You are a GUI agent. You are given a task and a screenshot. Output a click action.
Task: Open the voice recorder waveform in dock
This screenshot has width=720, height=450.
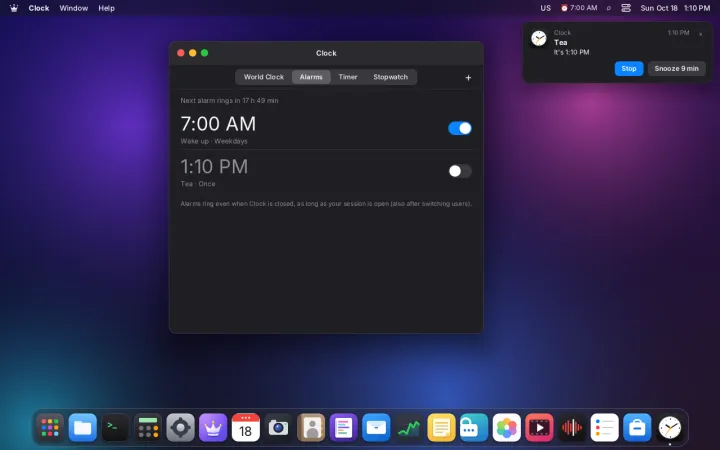click(x=572, y=428)
